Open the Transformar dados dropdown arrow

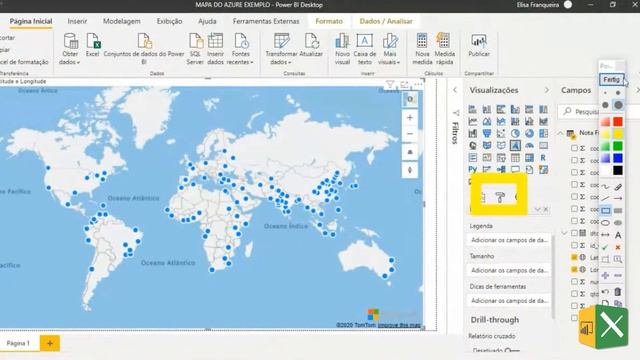click(290, 62)
